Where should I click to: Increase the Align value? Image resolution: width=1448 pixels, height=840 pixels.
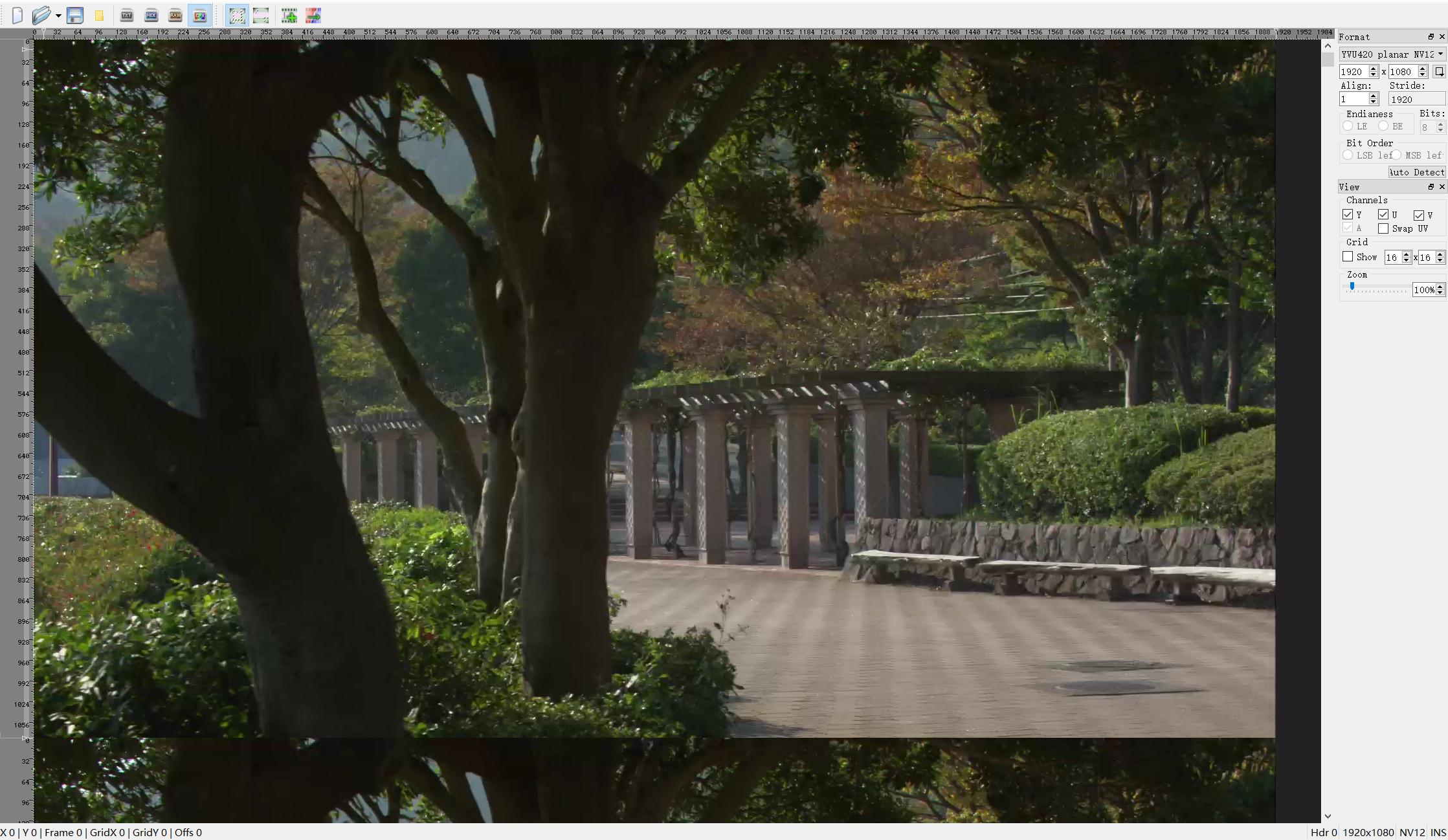pyautogui.click(x=1374, y=96)
